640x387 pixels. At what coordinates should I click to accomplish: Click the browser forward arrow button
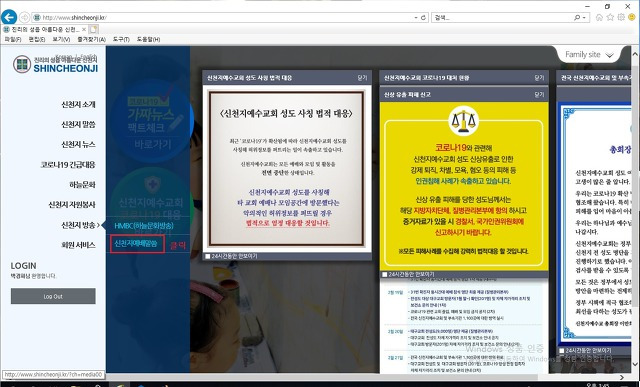(x=24, y=17)
